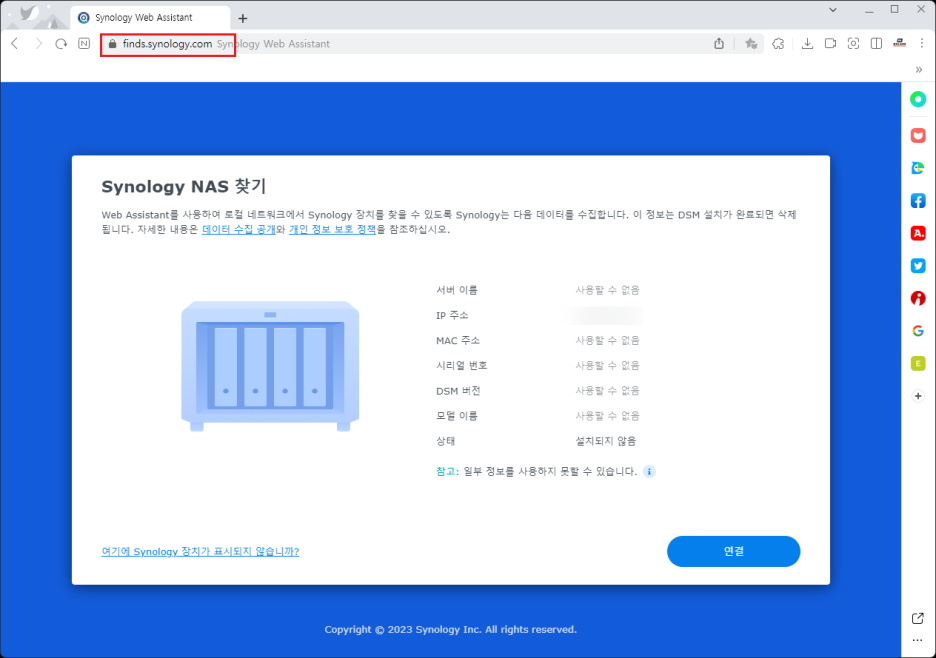The image size is (936, 658).
Task: Open the share page icon
Action: [x=719, y=44]
